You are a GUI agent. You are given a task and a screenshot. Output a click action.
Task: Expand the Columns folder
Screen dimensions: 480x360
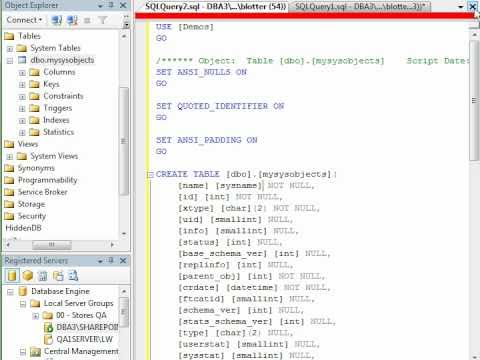22,73
